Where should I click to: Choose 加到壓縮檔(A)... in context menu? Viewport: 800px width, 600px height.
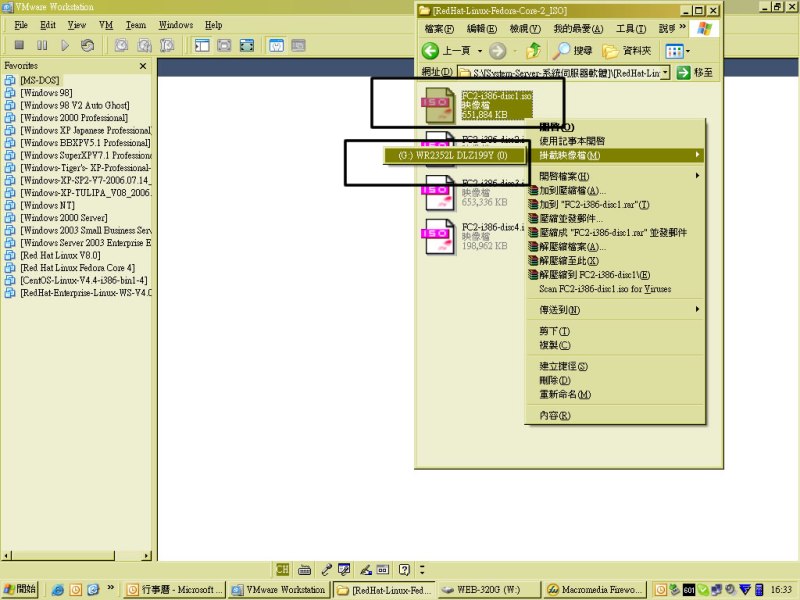coord(615,190)
